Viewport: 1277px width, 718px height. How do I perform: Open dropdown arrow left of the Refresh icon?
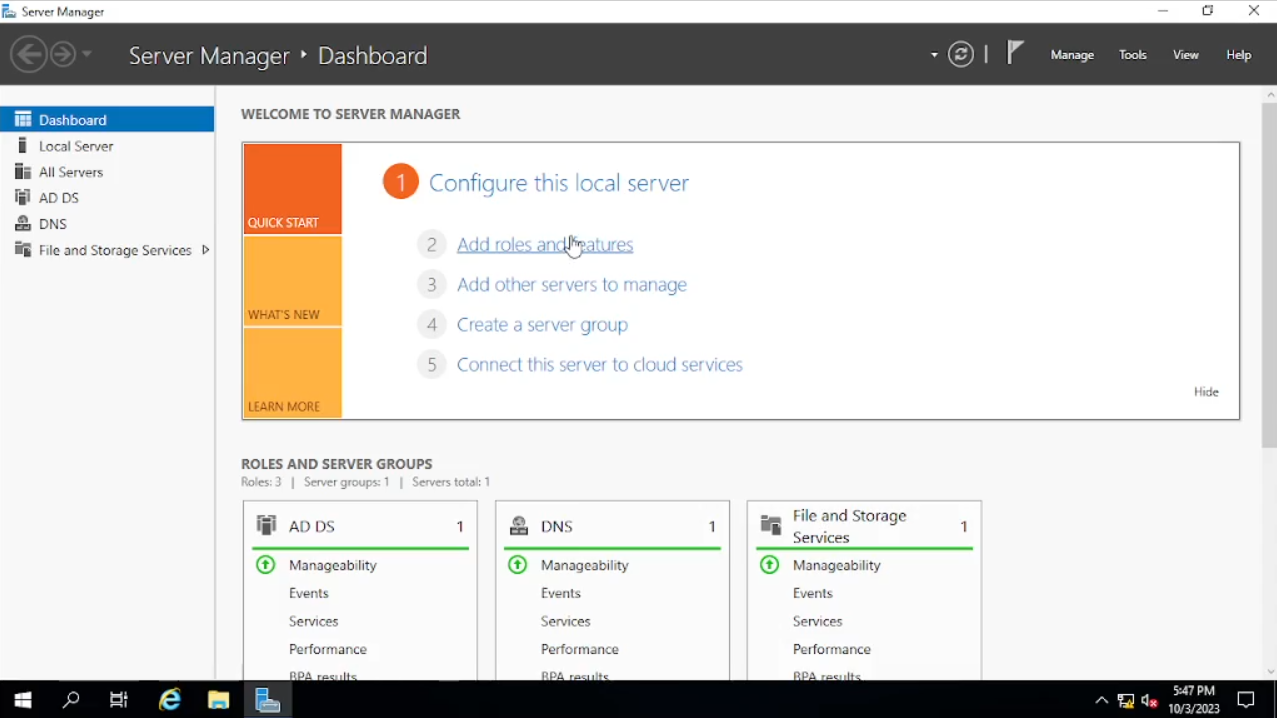(x=934, y=55)
